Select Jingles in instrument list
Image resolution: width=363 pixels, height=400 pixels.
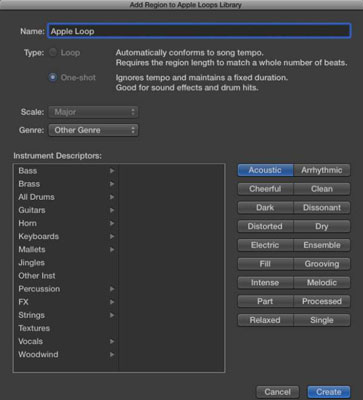pos(66,263)
